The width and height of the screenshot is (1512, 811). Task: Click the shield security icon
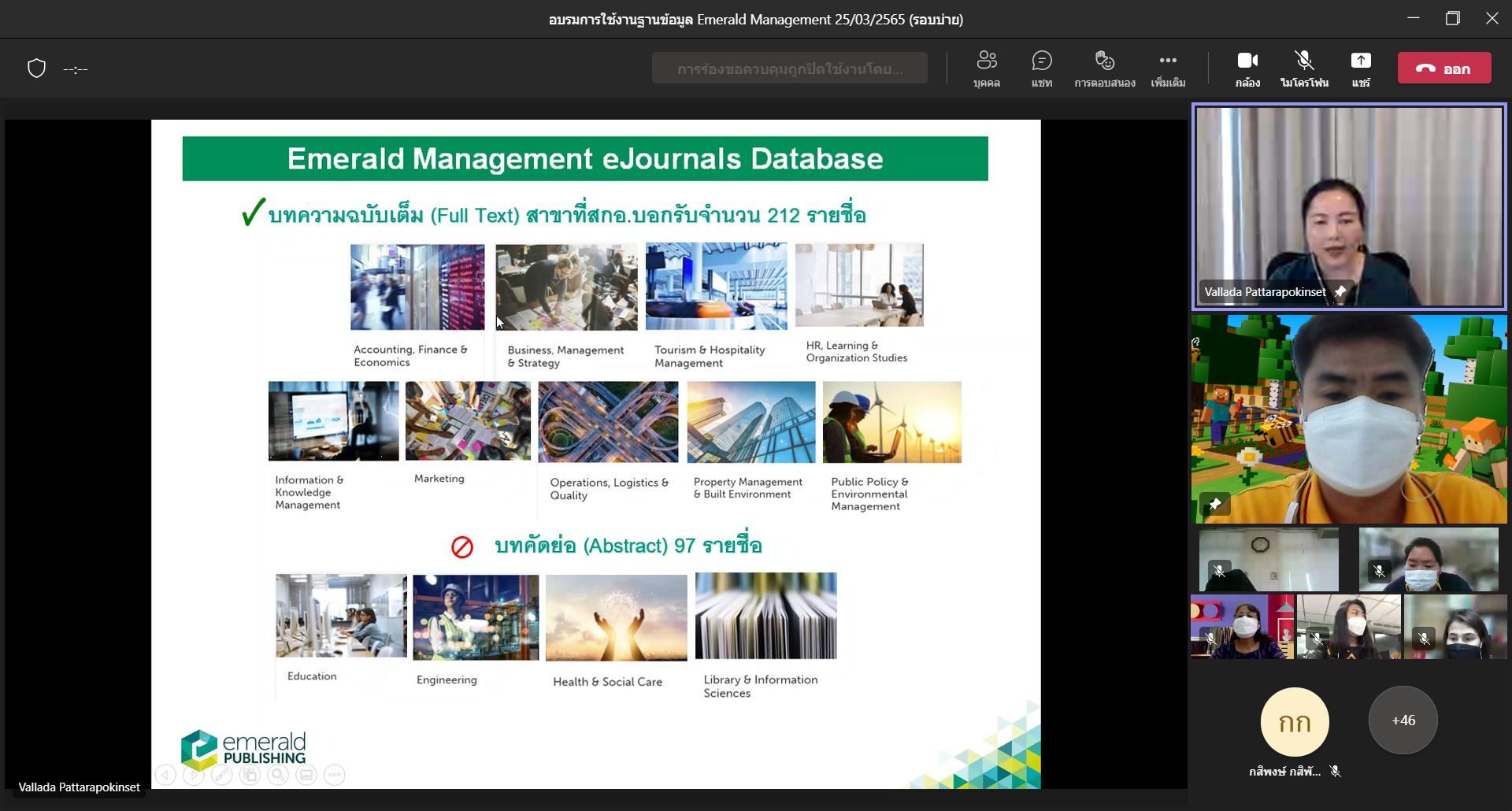coord(36,69)
